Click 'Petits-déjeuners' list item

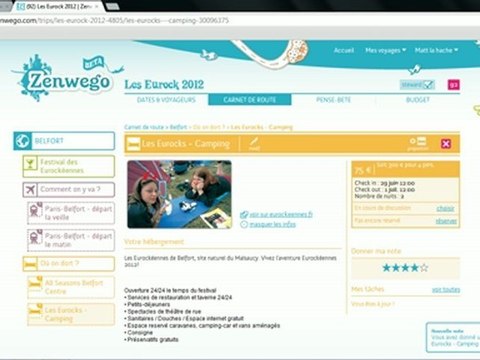coord(149,304)
